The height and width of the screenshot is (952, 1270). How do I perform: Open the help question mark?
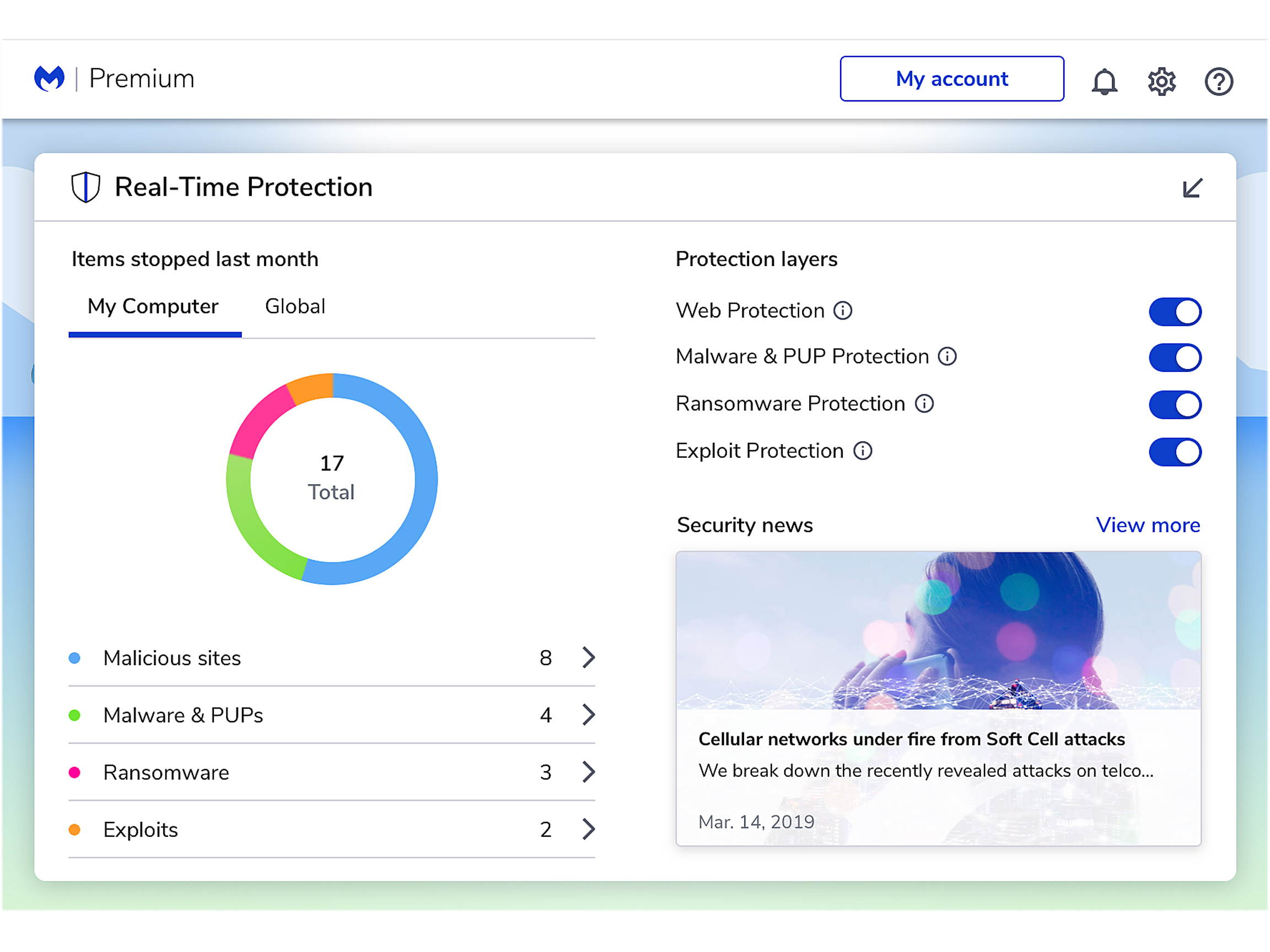coord(1219,80)
